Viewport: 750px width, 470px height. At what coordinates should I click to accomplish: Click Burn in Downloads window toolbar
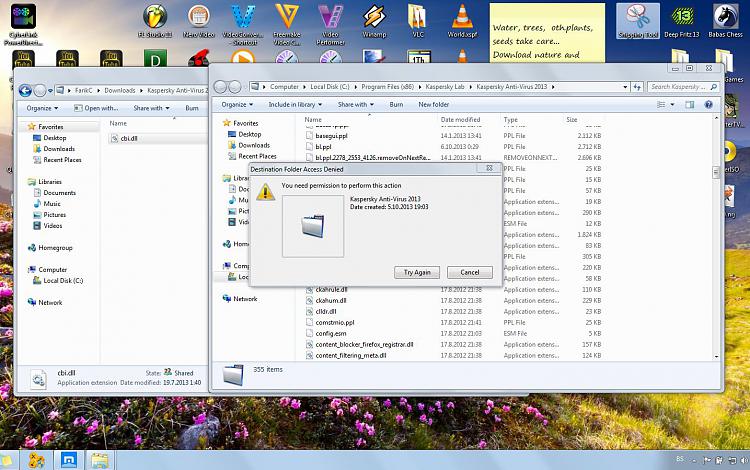(x=192, y=108)
